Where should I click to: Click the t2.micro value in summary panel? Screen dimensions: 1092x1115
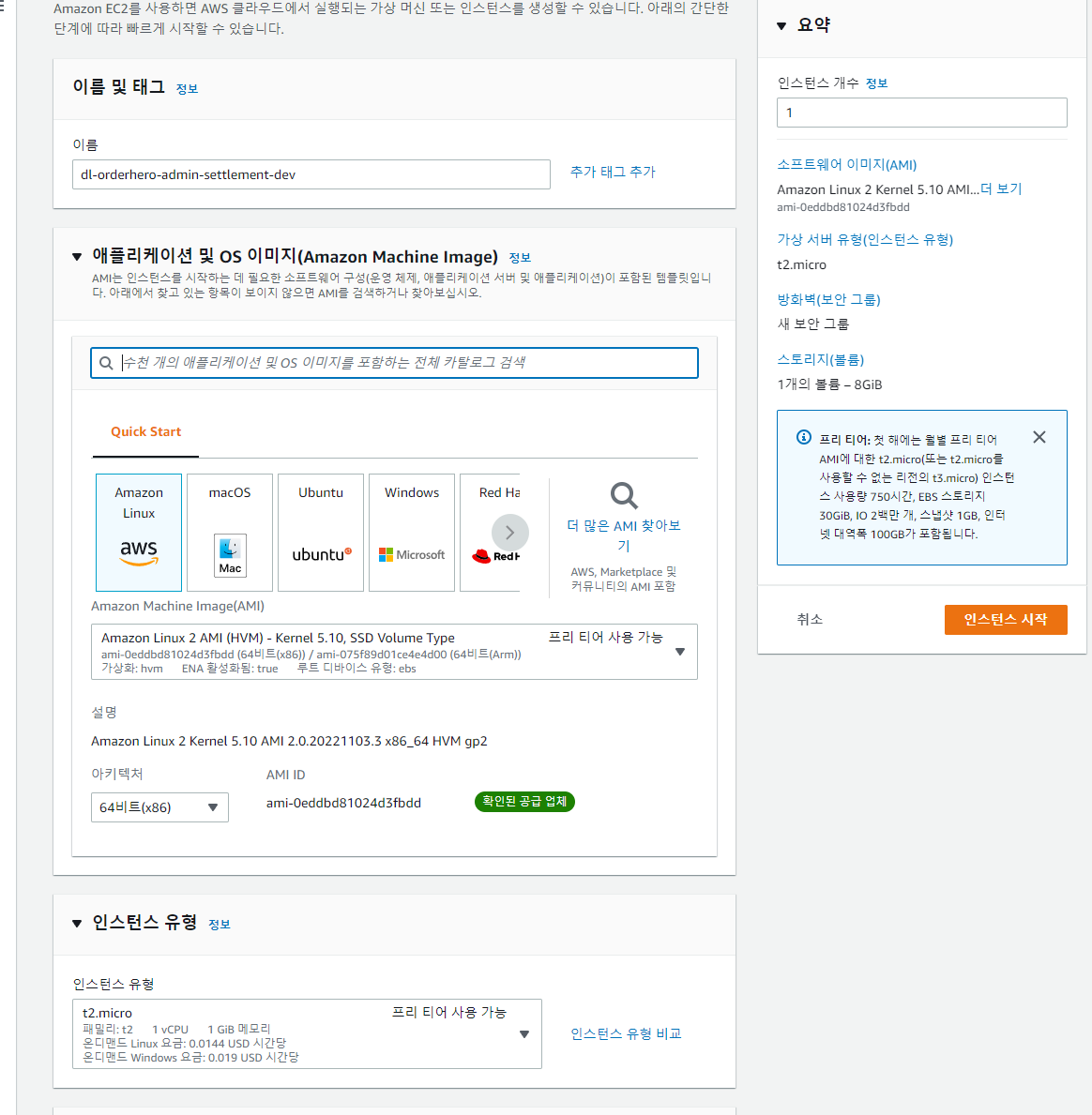(802, 264)
